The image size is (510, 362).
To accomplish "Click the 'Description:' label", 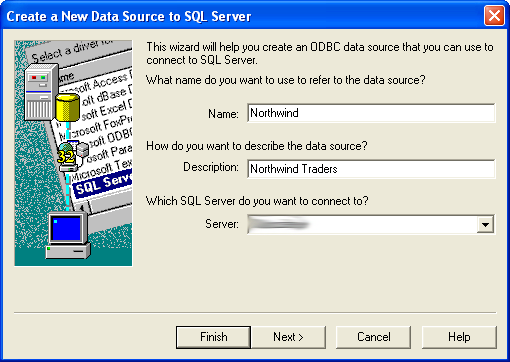I will [211, 167].
